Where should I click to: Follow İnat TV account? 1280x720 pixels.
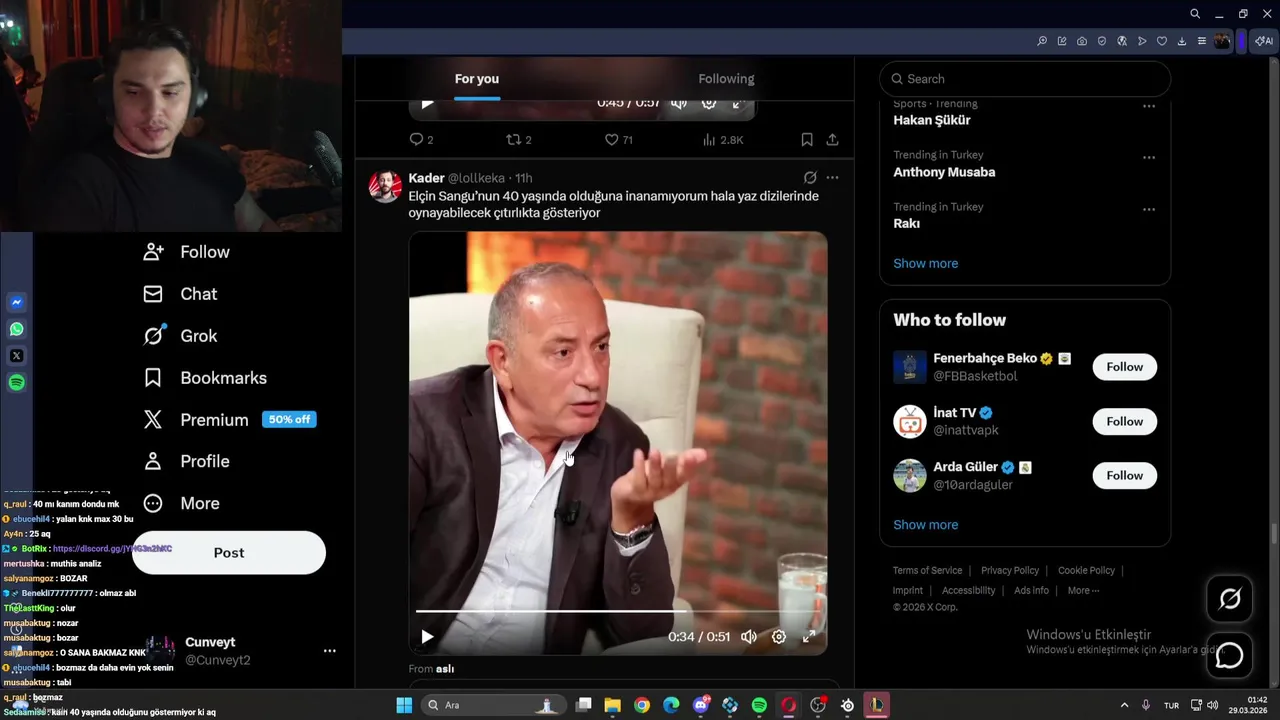coord(1124,422)
